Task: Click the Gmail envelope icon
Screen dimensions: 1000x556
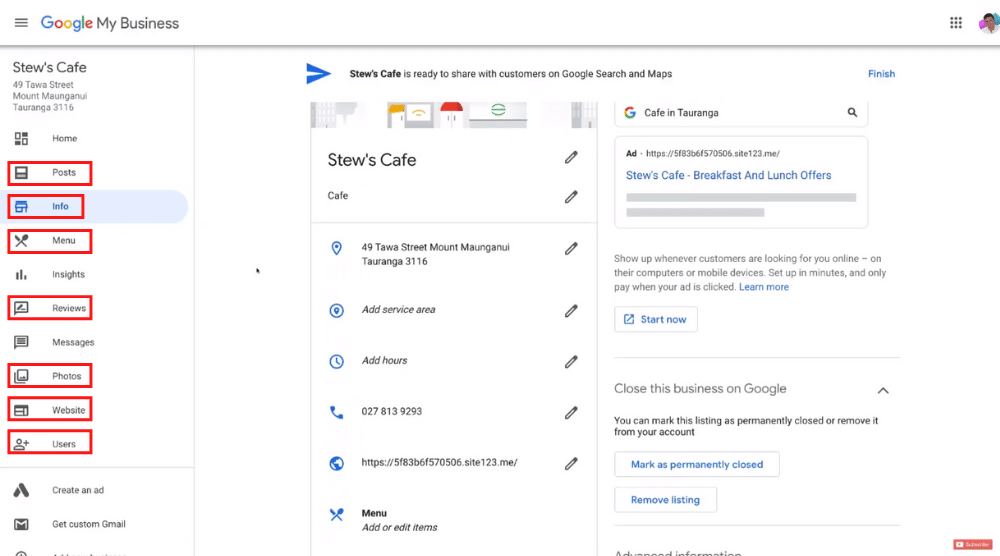Action: (21, 524)
